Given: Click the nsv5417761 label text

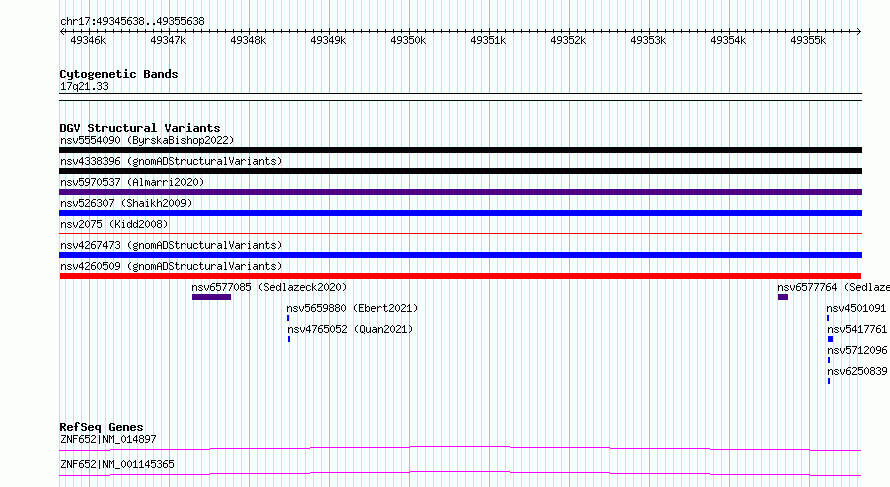Looking at the screenshot, I should pyautogui.click(x=857, y=329).
